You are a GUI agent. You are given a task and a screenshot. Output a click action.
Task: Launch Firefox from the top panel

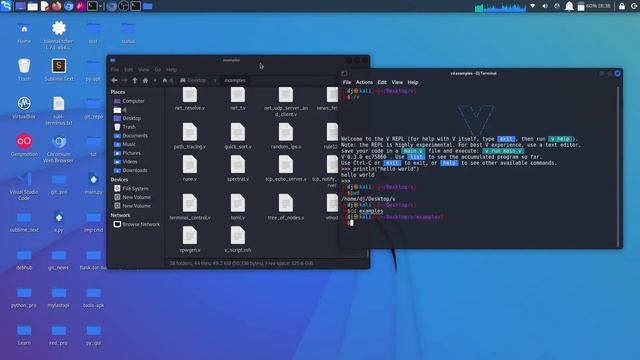[x=57, y=6]
